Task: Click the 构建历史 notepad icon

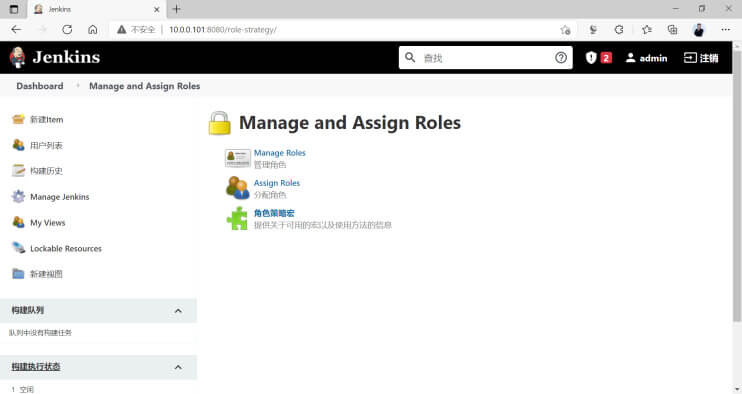Action: click(x=18, y=170)
